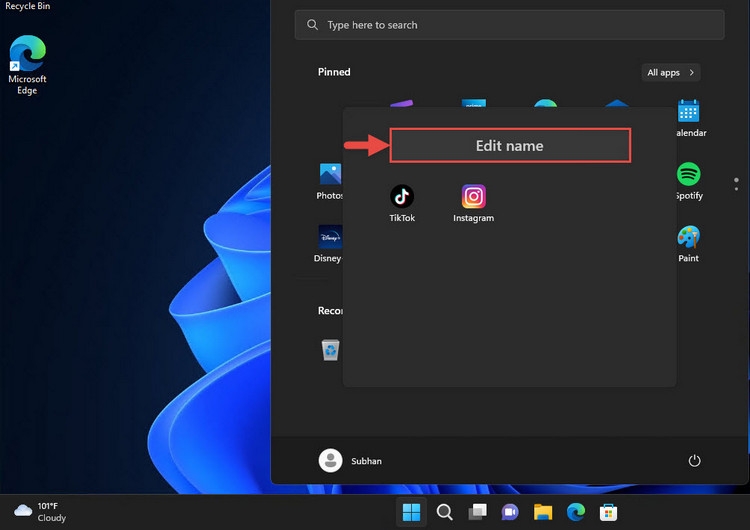Open the Photos pinned app

(x=330, y=181)
